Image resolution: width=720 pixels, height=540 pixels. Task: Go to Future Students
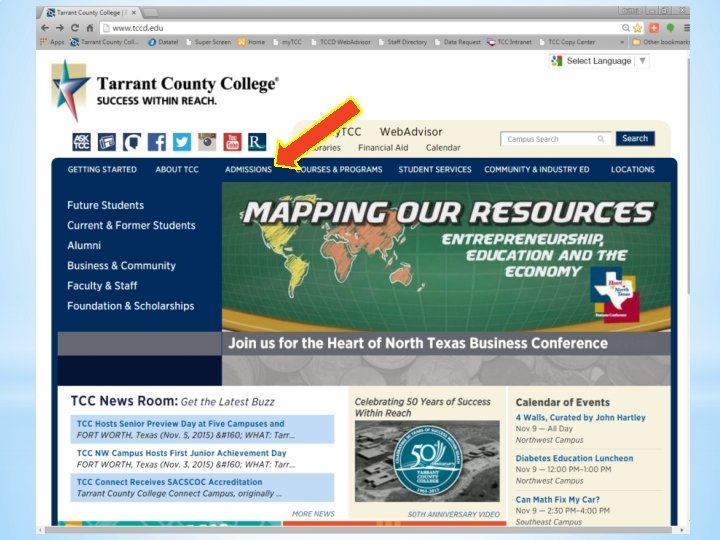tap(105, 205)
